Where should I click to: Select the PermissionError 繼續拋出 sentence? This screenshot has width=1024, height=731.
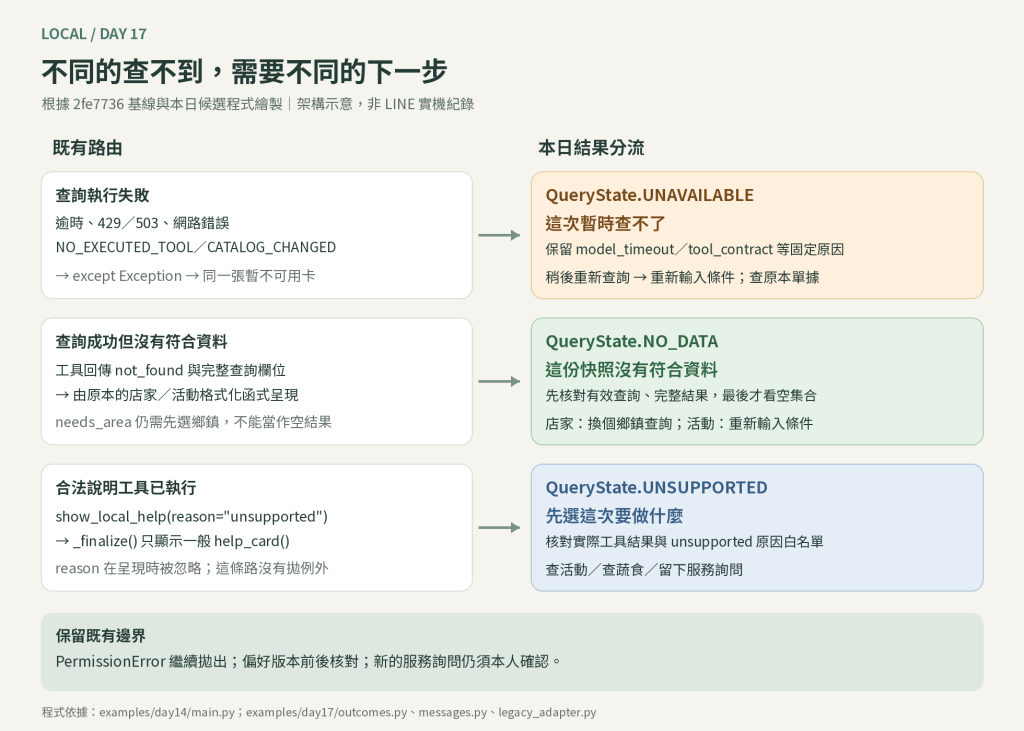309,662
